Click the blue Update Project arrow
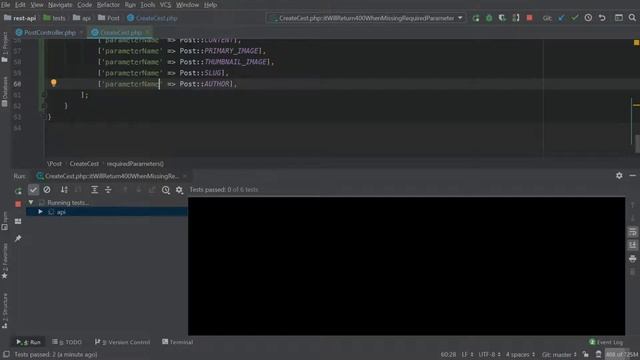Screen dimensions: 640x360 click(x=562, y=18)
